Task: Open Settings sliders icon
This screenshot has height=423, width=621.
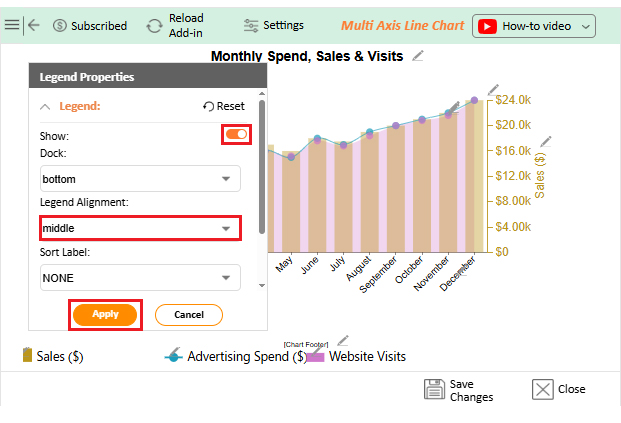Action: 249,25
